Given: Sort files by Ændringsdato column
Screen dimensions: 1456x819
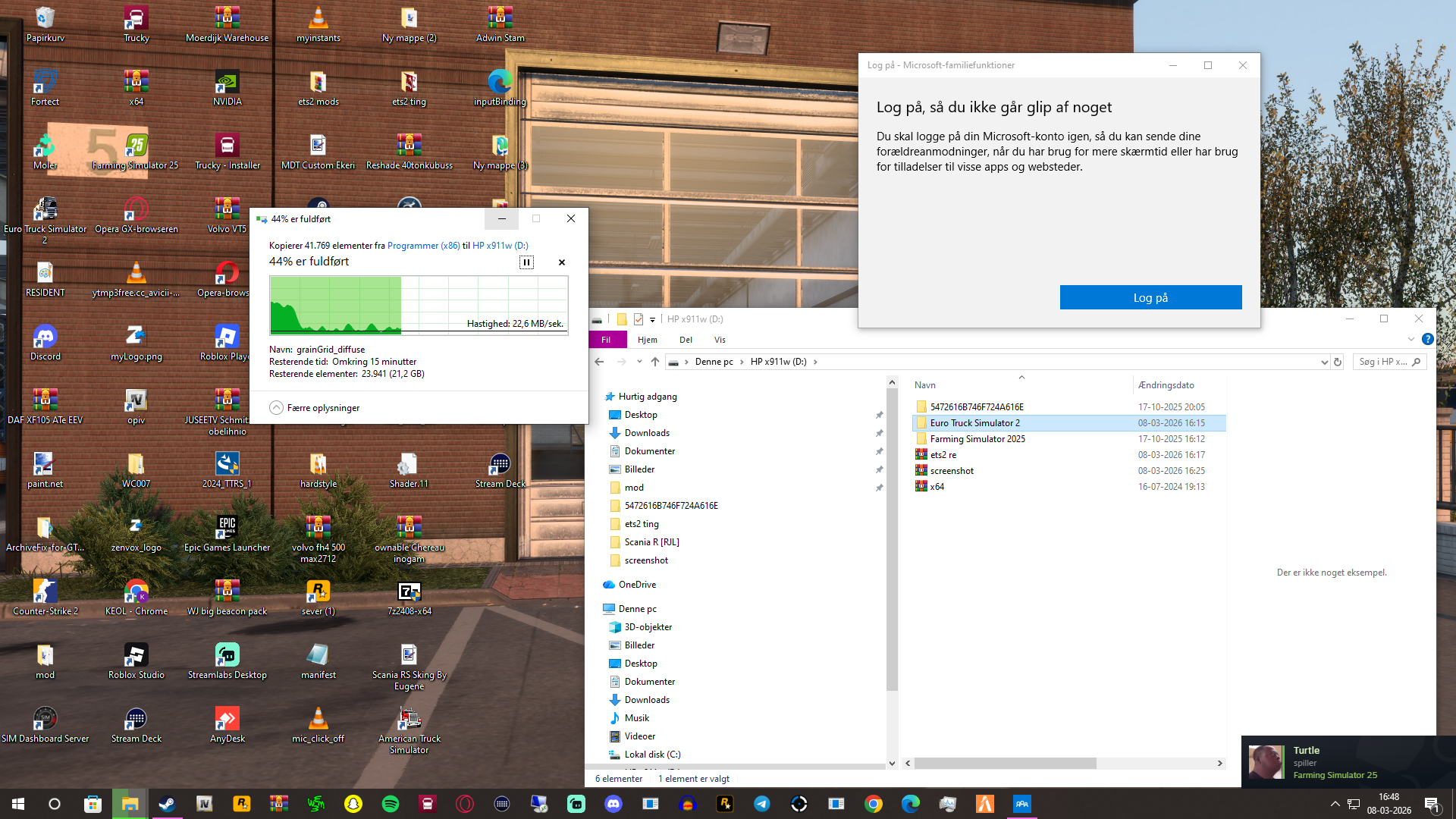Looking at the screenshot, I should (x=1166, y=385).
